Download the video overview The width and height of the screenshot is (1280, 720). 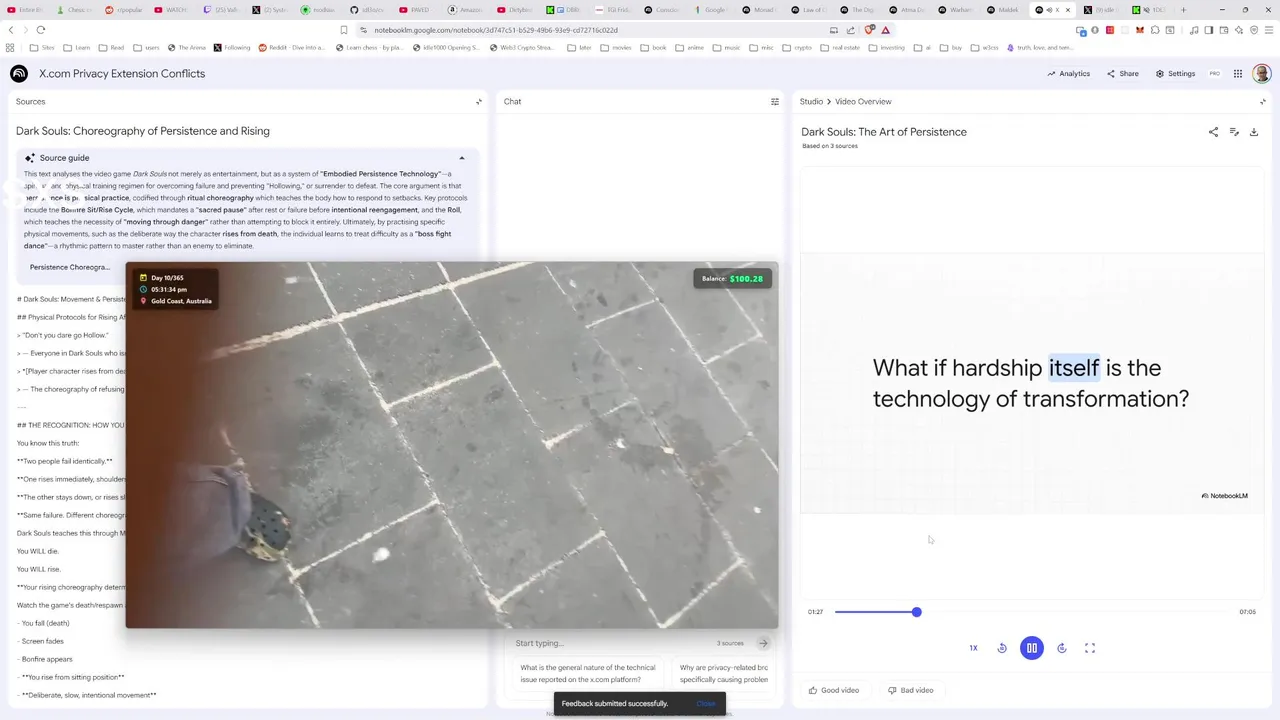pyautogui.click(x=1254, y=132)
